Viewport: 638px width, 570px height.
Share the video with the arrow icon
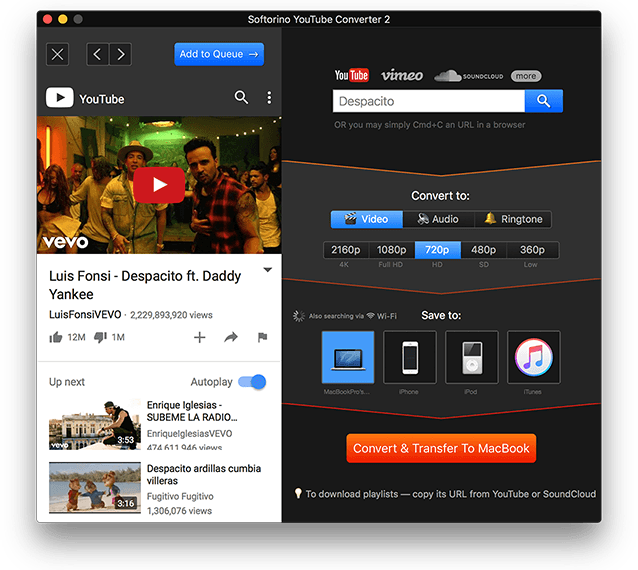231,337
